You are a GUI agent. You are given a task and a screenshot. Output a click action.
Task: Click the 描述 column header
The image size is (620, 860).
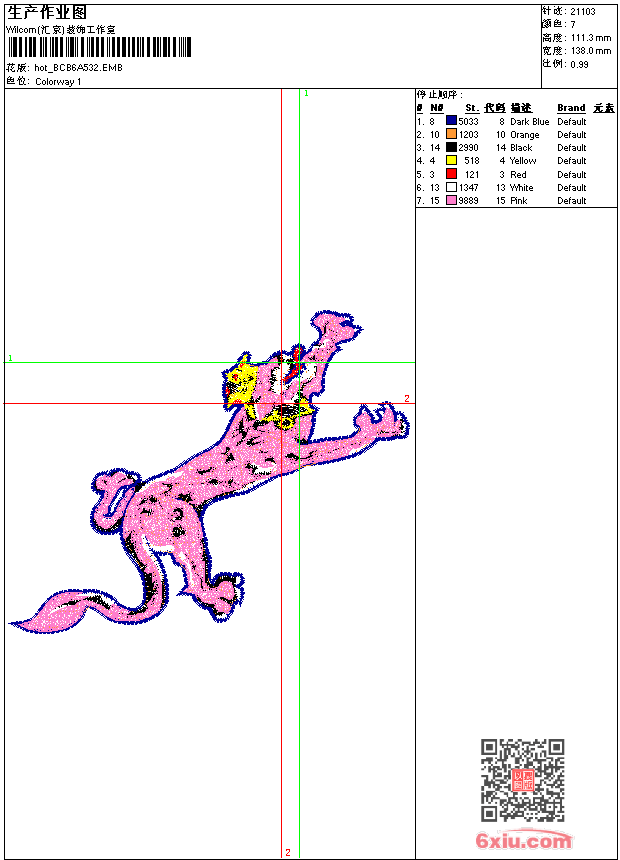(x=521, y=108)
